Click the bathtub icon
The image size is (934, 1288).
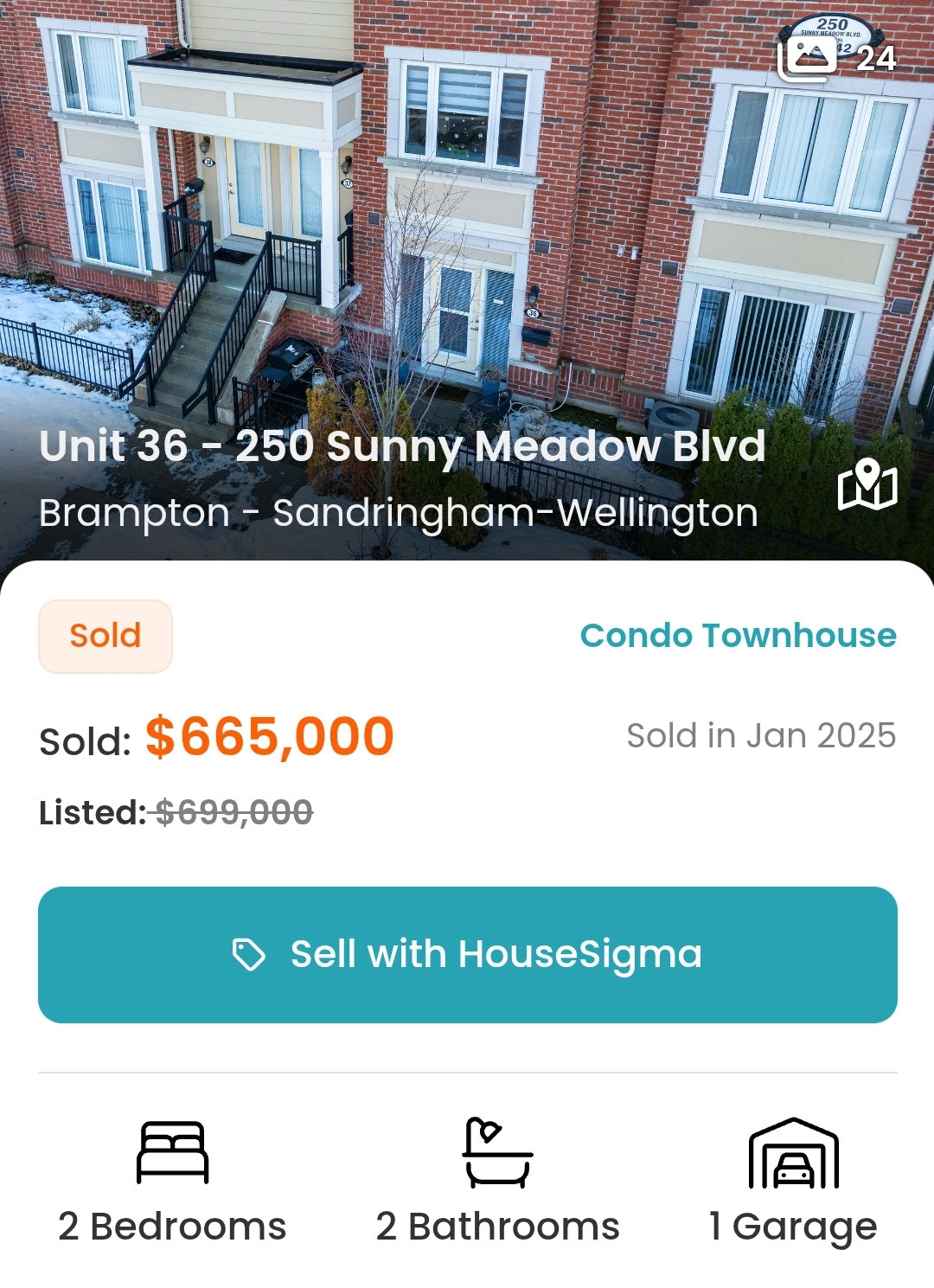[x=498, y=1152]
